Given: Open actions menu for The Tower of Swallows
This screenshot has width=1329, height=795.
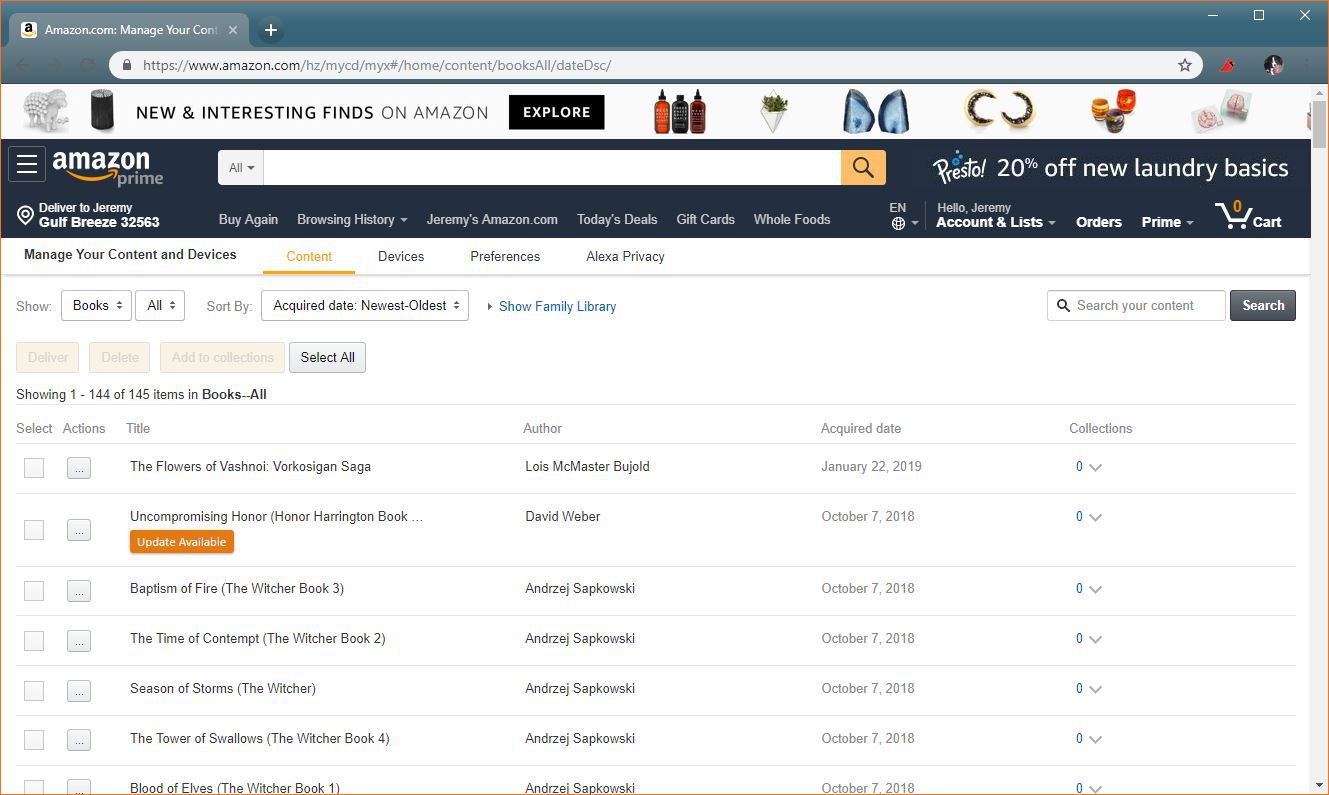Looking at the screenshot, I should click(x=79, y=740).
